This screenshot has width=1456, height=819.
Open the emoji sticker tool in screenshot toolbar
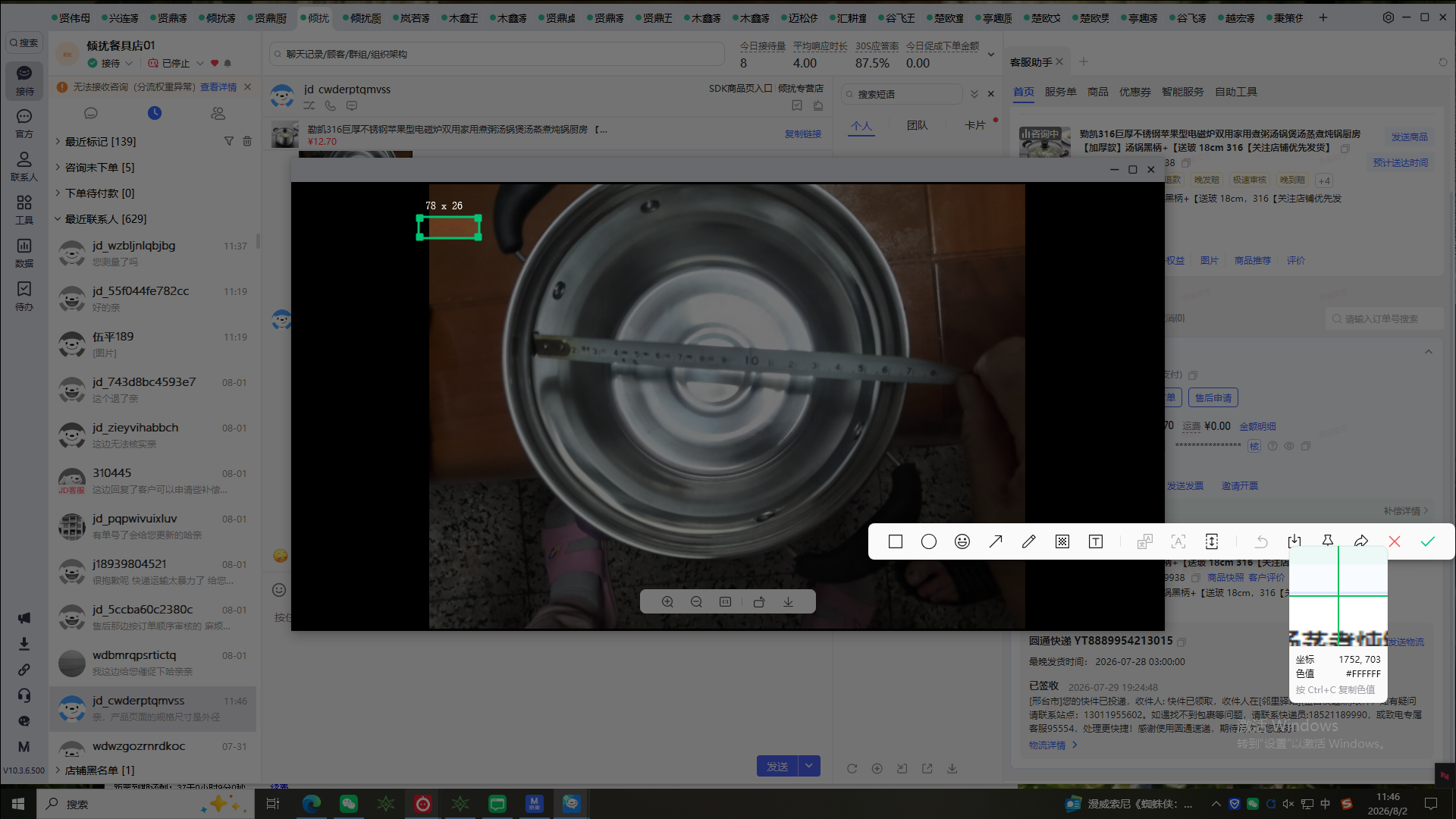(x=962, y=541)
